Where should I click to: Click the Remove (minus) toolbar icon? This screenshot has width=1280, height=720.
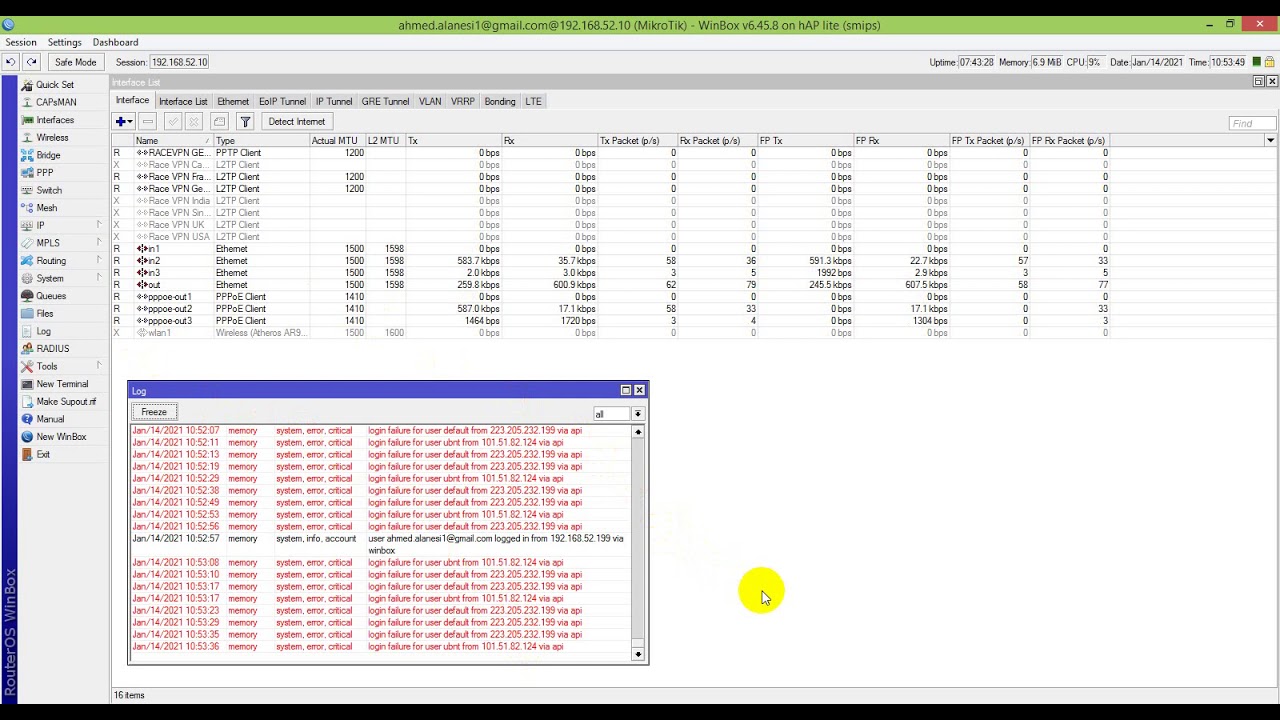pos(148,122)
